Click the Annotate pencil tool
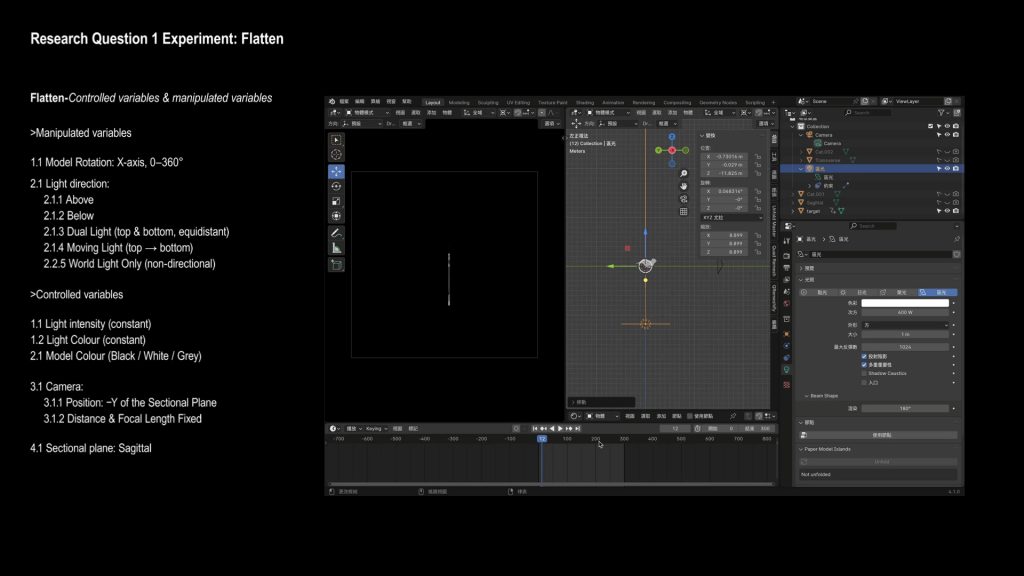This screenshot has height=576, width=1024. tap(336, 232)
